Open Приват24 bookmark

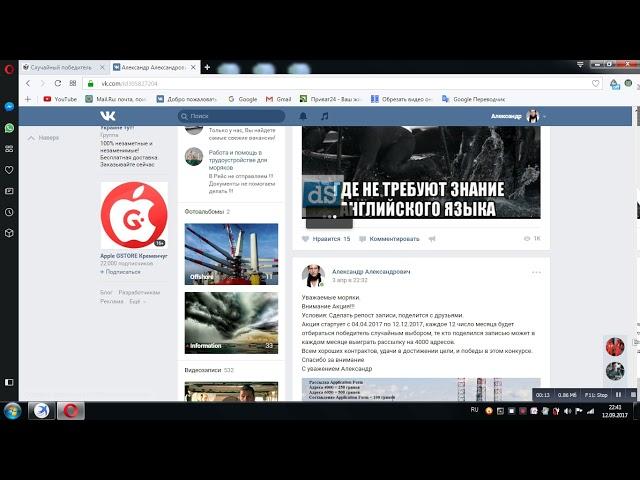click(330, 99)
